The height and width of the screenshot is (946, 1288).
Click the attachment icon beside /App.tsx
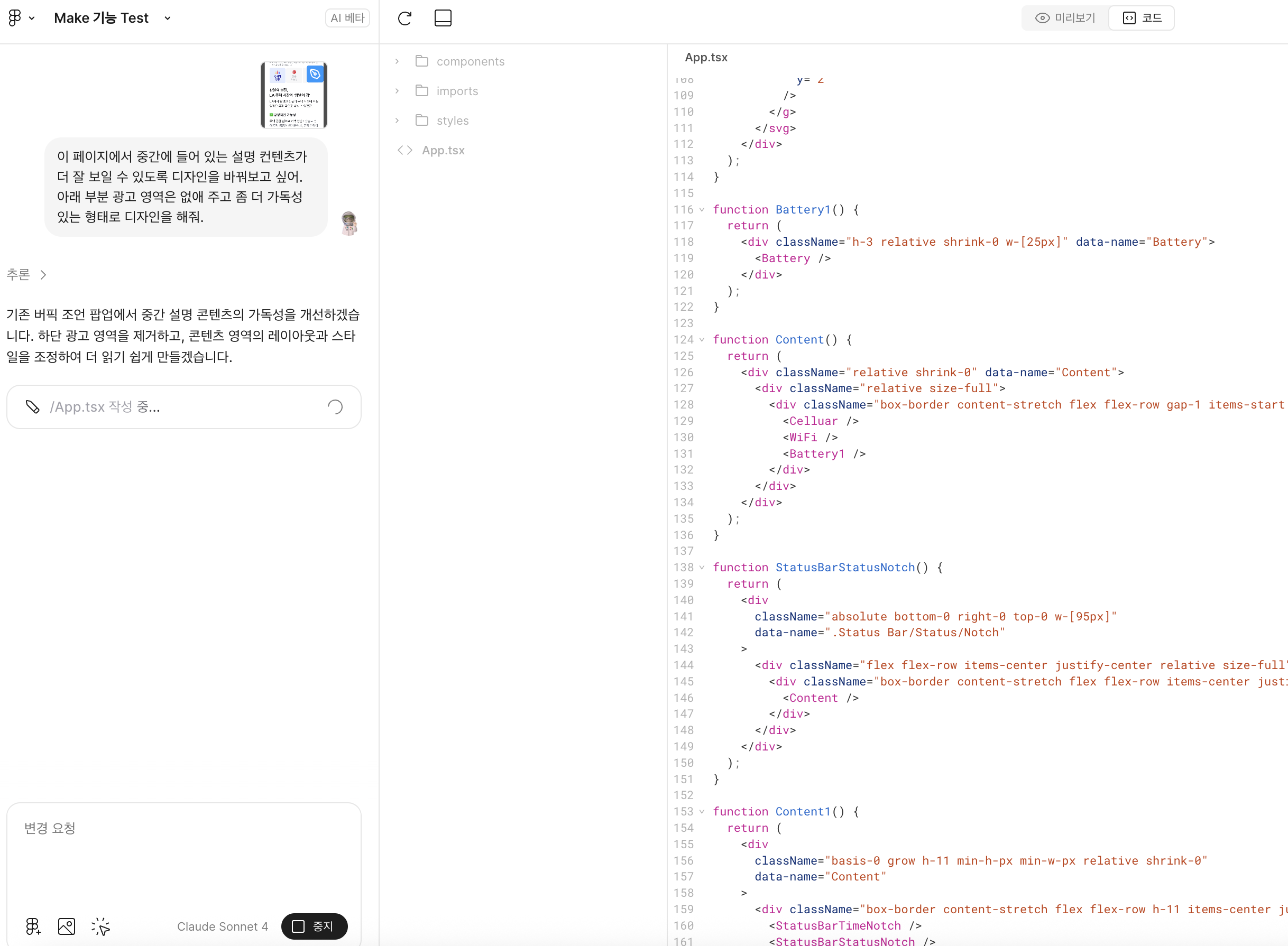click(33, 407)
